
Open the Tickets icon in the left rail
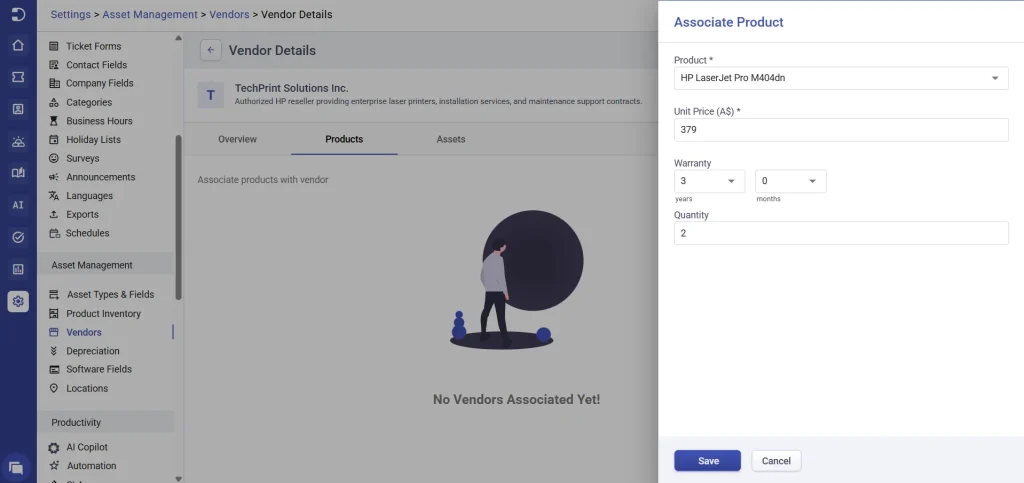coord(18,77)
